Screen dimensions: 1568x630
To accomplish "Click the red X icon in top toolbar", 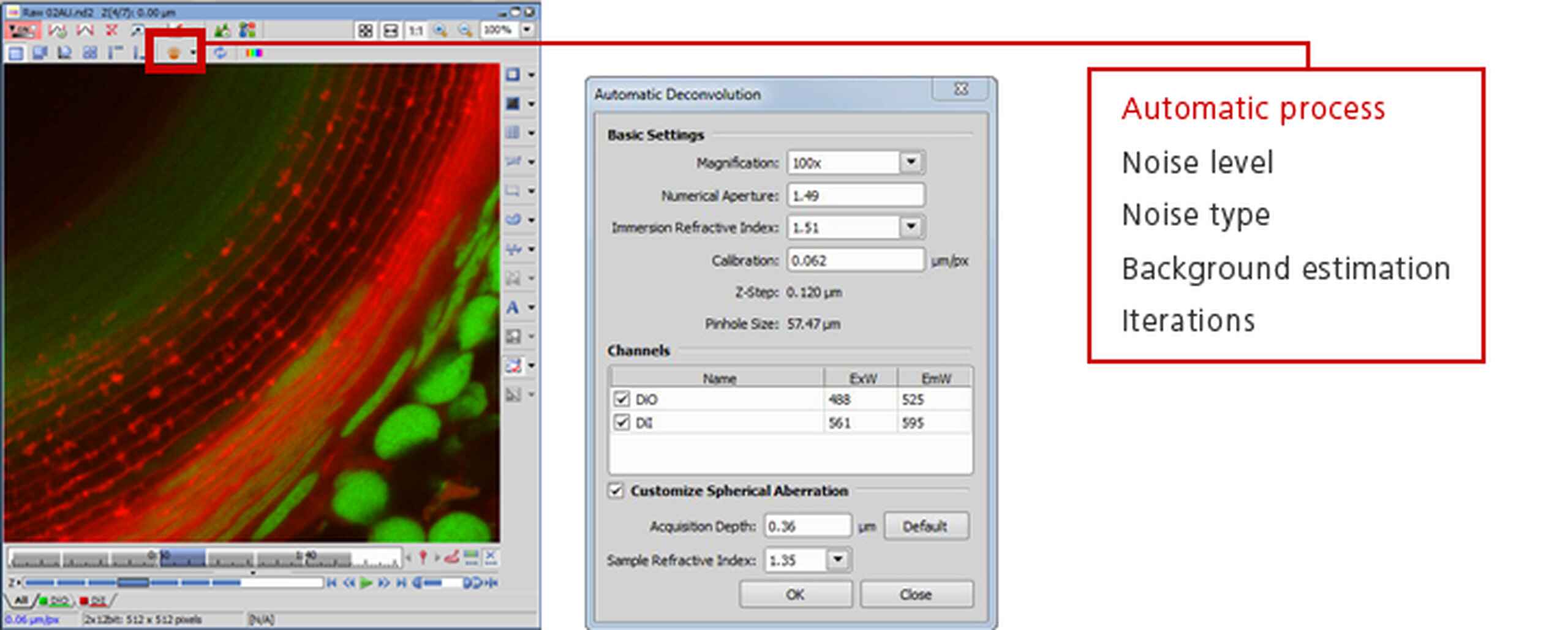I will [111, 30].
